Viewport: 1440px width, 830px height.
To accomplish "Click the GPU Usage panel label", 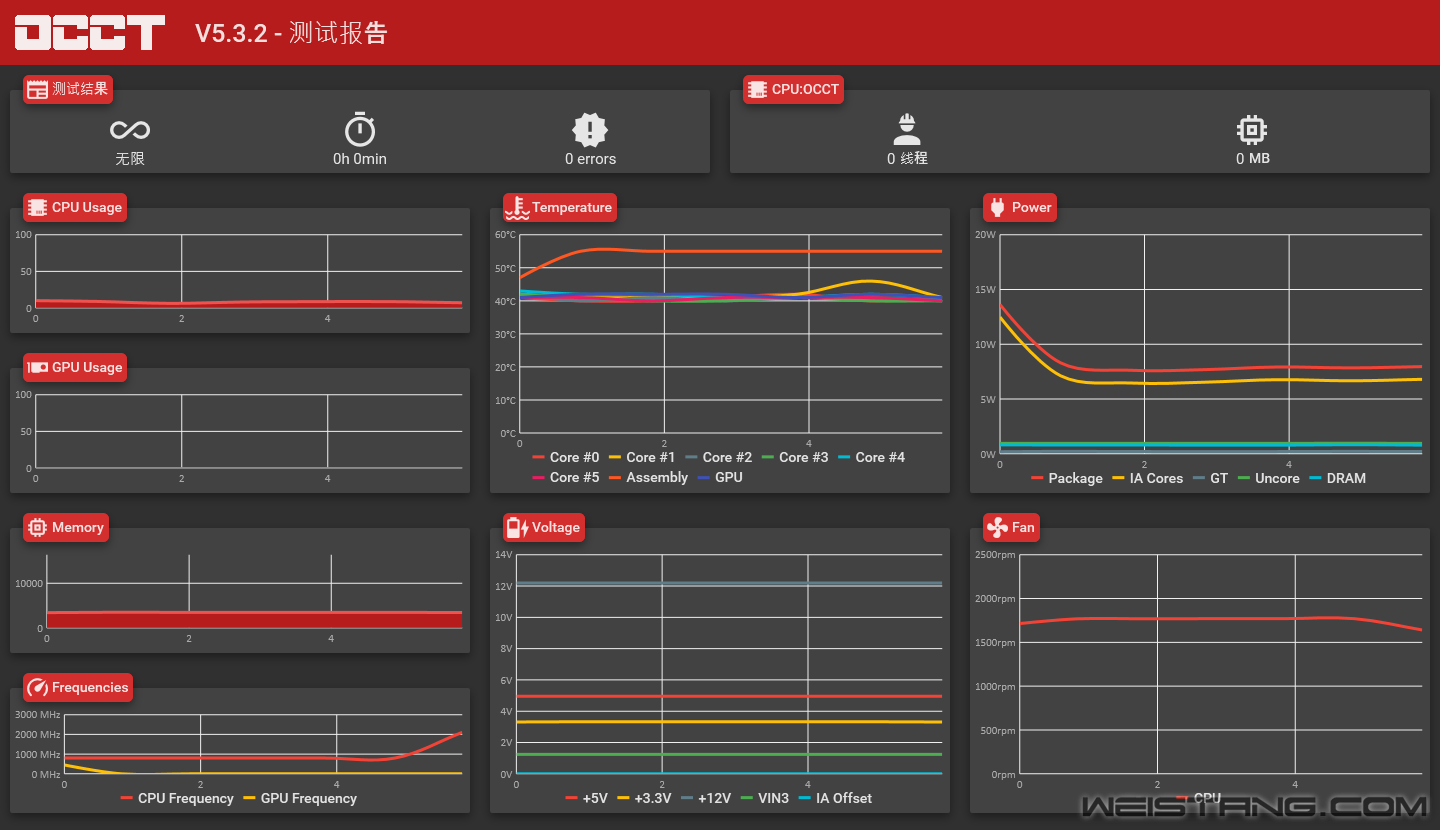I will (87, 367).
